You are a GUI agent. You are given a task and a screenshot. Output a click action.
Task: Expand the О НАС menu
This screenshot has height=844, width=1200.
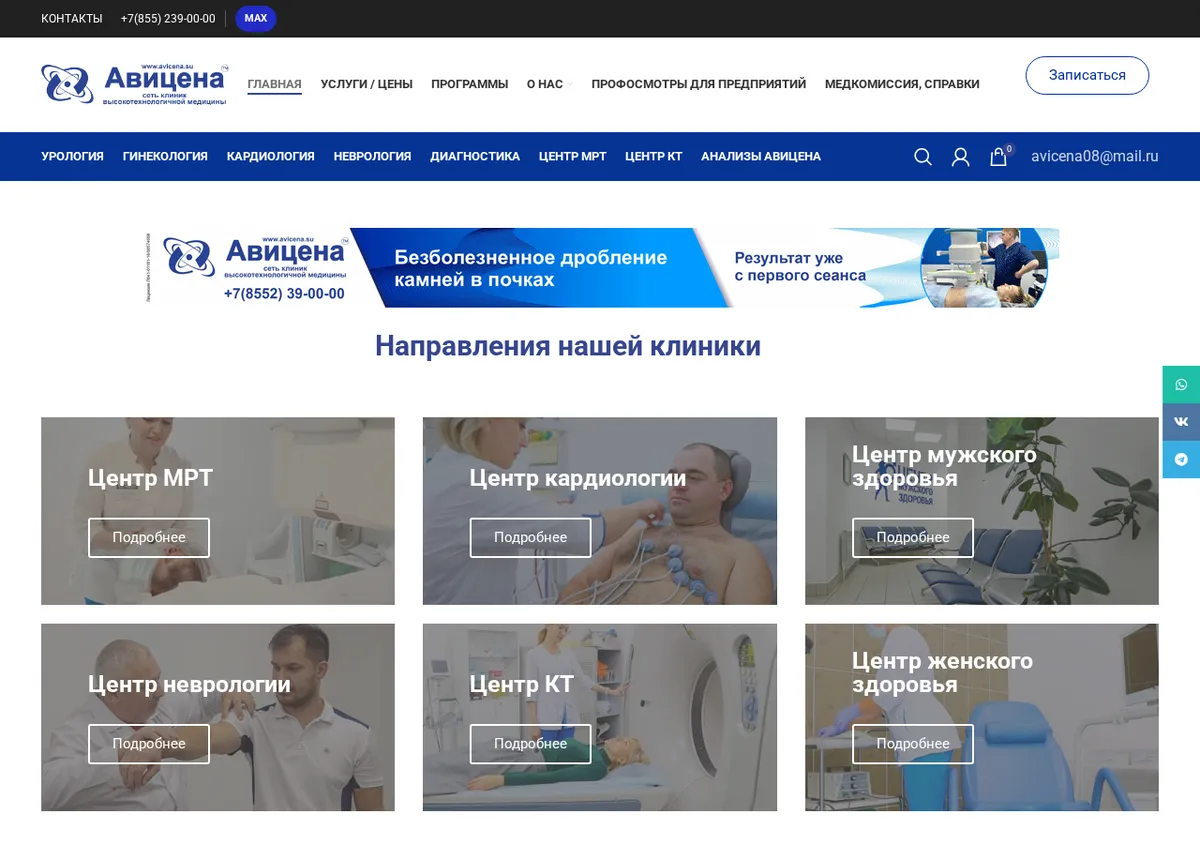pyautogui.click(x=548, y=84)
